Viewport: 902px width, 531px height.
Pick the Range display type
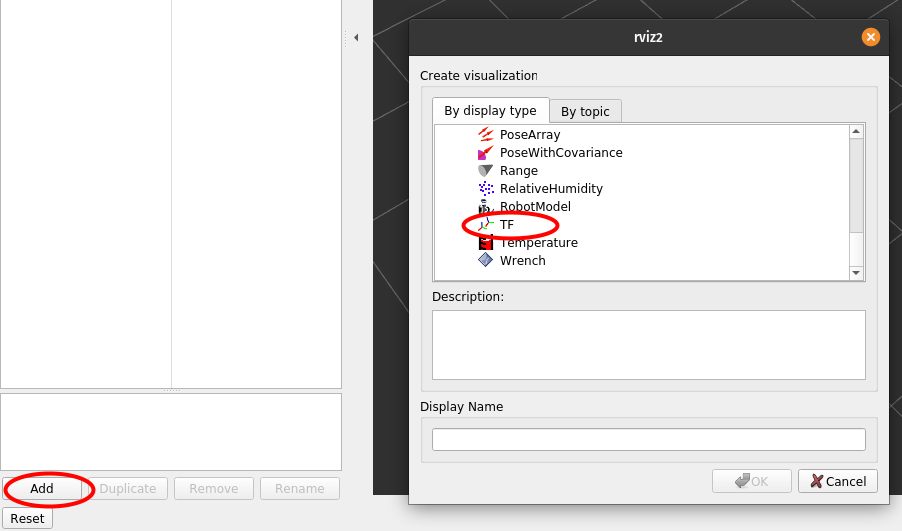pos(518,170)
